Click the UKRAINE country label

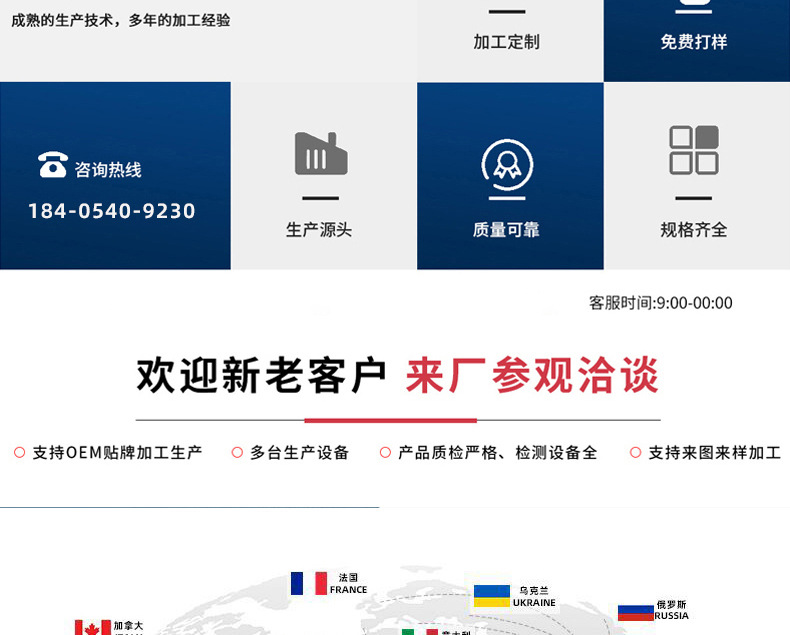(x=534, y=603)
